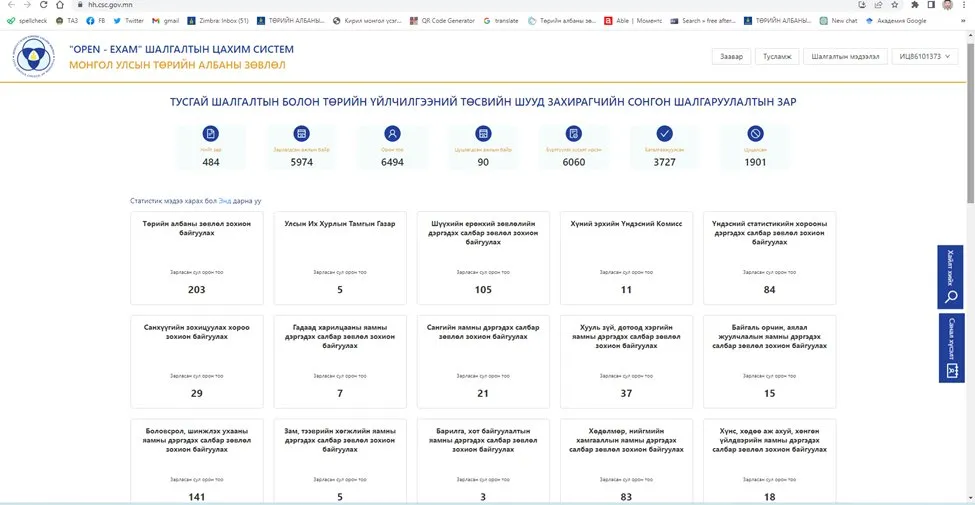Open the Зам, тээврийн хөгжлийн яамны card

(x=340, y=462)
